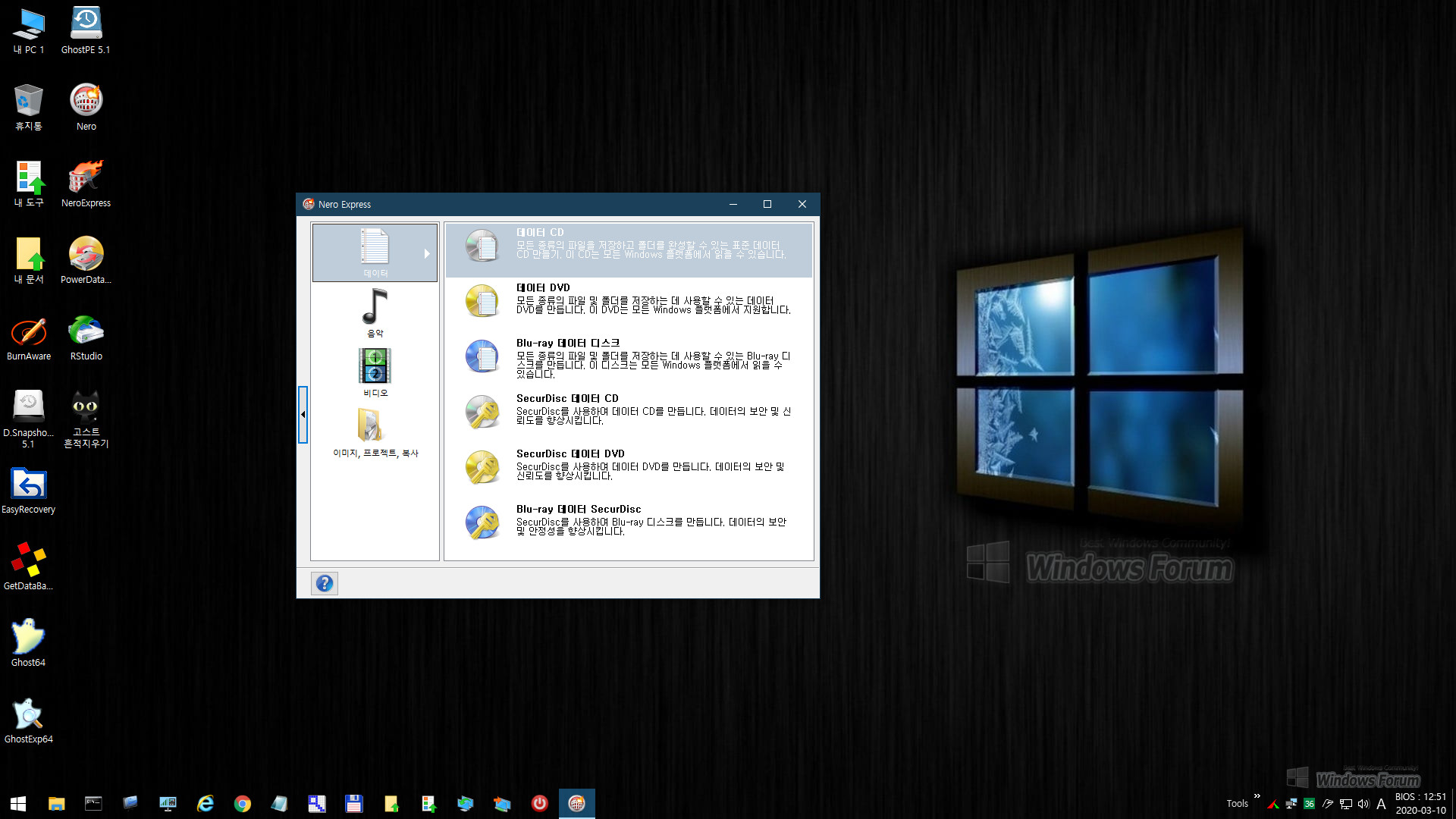1456x819 pixels.
Task: Select Blu-ray 데이터 디스크 option
Action: point(629,360)
